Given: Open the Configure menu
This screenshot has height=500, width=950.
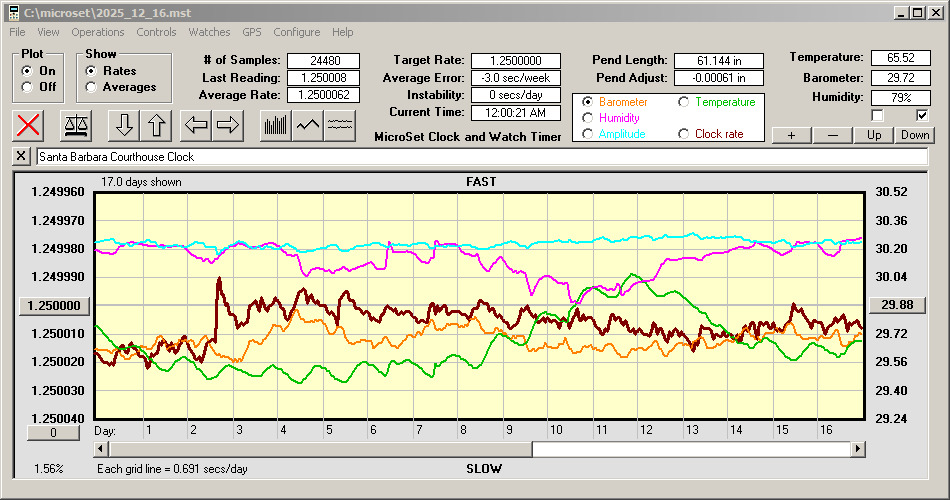Looking at the screenshot, I should (297, 32).
